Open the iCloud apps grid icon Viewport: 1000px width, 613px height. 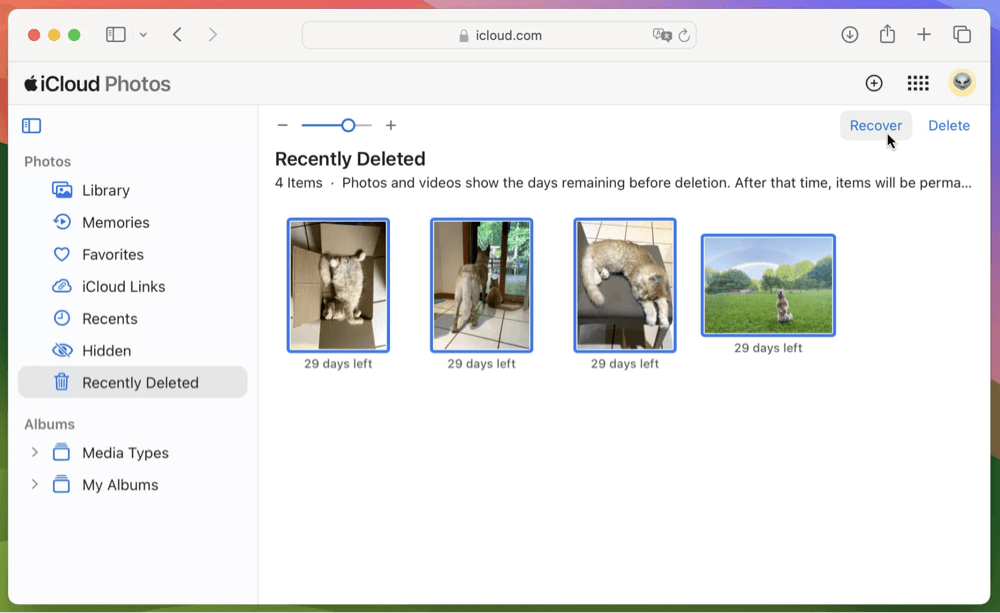pos(918,83)
